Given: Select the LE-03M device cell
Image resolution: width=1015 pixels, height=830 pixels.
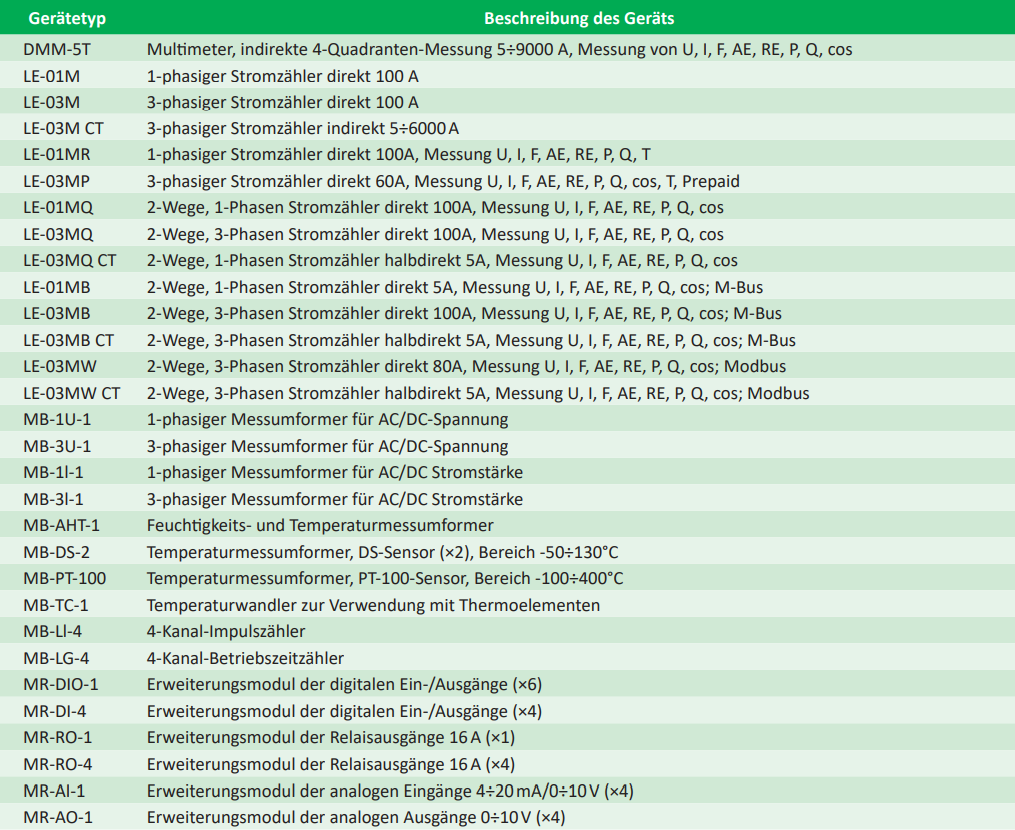Looking at the screenshot, I should click(52, 102).
